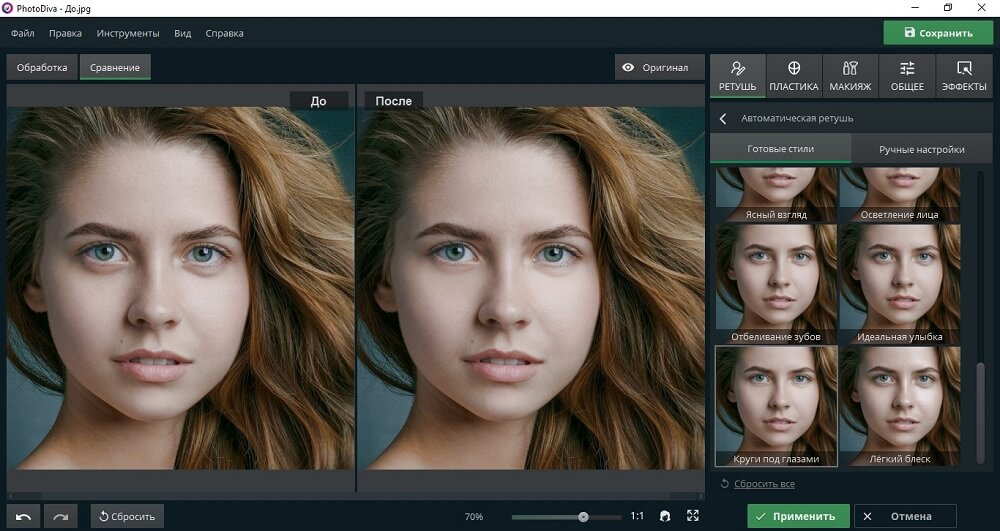Image resolution: width=1000 pixels, height=531 pixels.
Task: Open the Общее general settings panel
Action: coord(907,76)
